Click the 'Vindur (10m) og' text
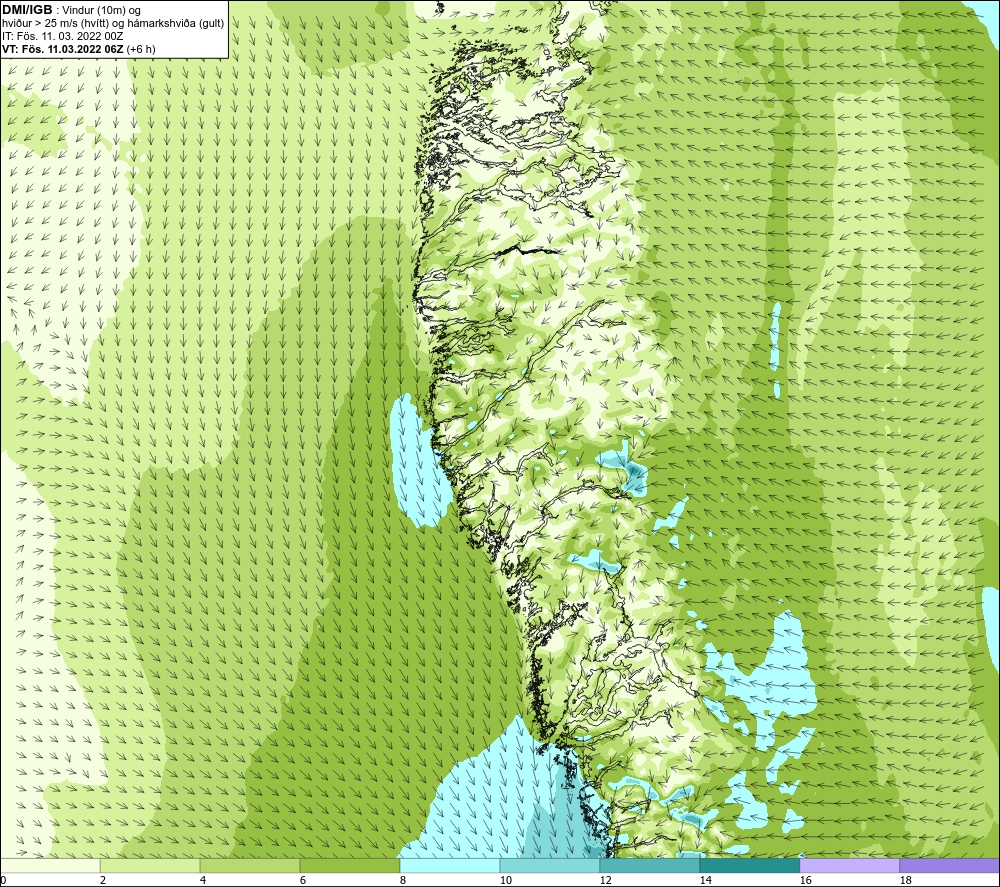Image resolution: width=1000 pixels, height=887 pixels. click(102, 11)
